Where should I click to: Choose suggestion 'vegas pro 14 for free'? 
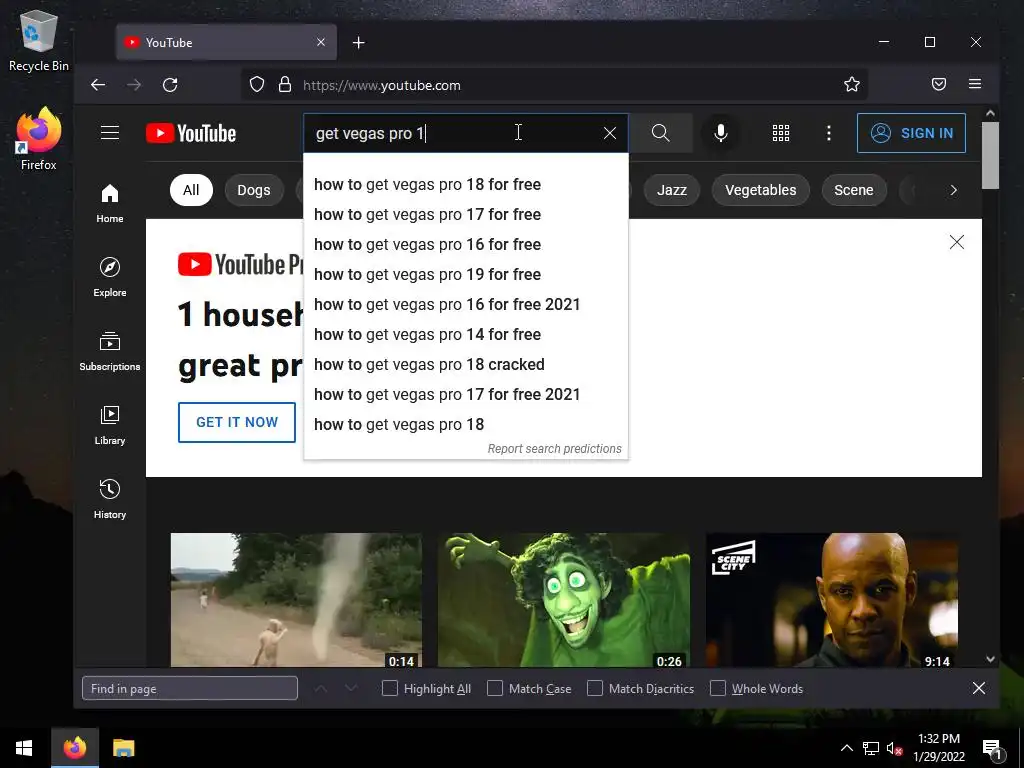pos(466,334)
